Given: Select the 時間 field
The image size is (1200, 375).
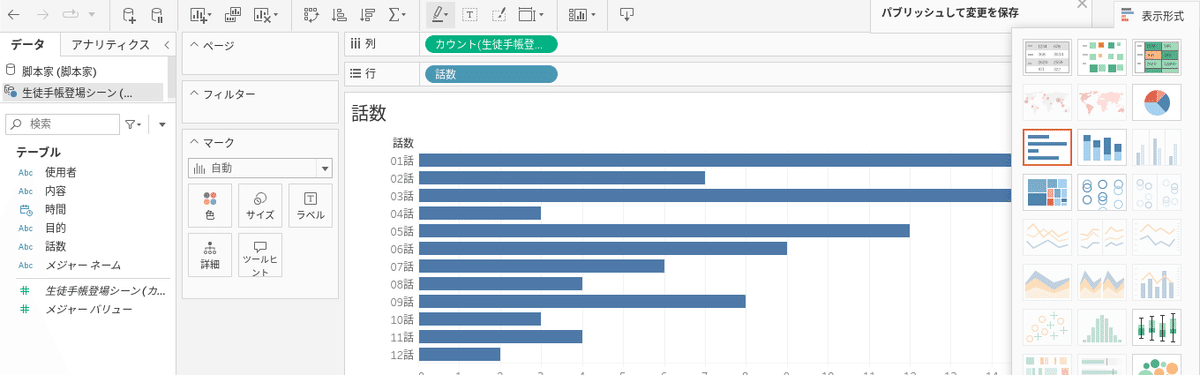Looking at the screenshot, I should [x=55, y=209].
